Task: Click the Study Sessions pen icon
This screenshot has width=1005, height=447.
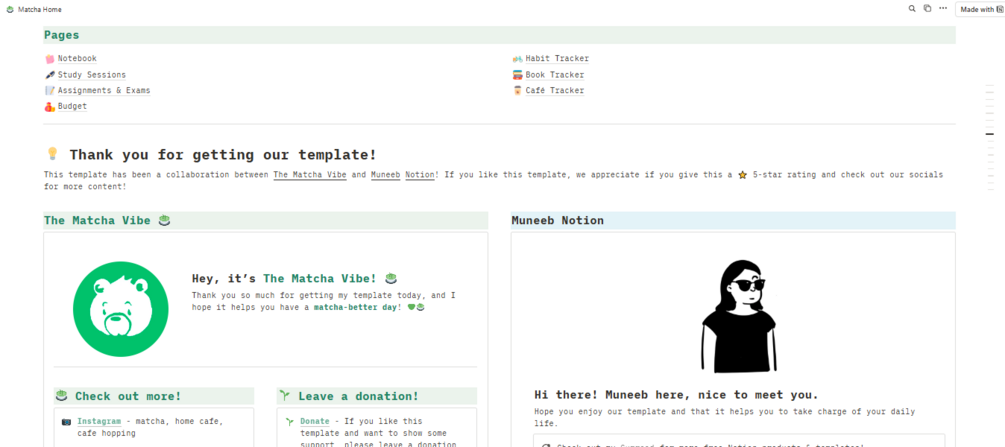Action: [x=49, y=74]
